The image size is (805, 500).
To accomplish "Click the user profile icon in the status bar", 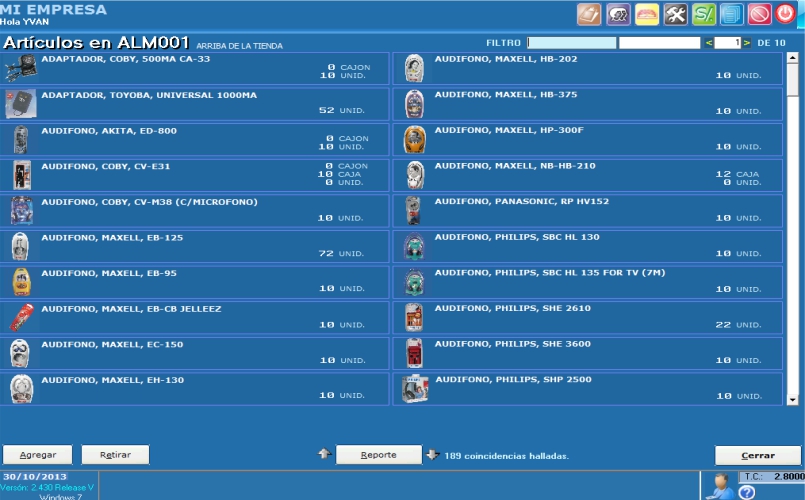I will coord(717,486).
